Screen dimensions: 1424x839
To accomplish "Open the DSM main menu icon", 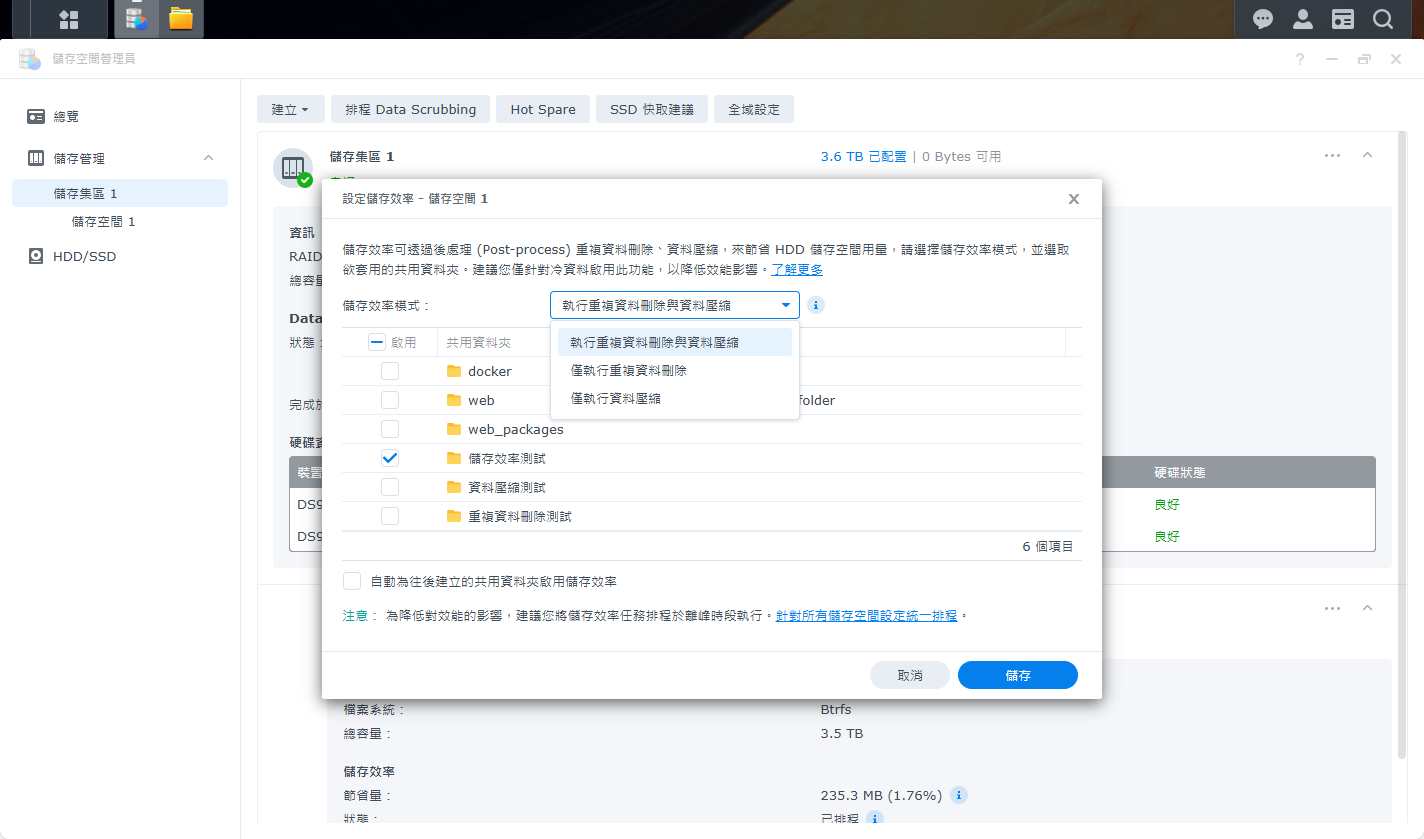I will pos(69,19).
